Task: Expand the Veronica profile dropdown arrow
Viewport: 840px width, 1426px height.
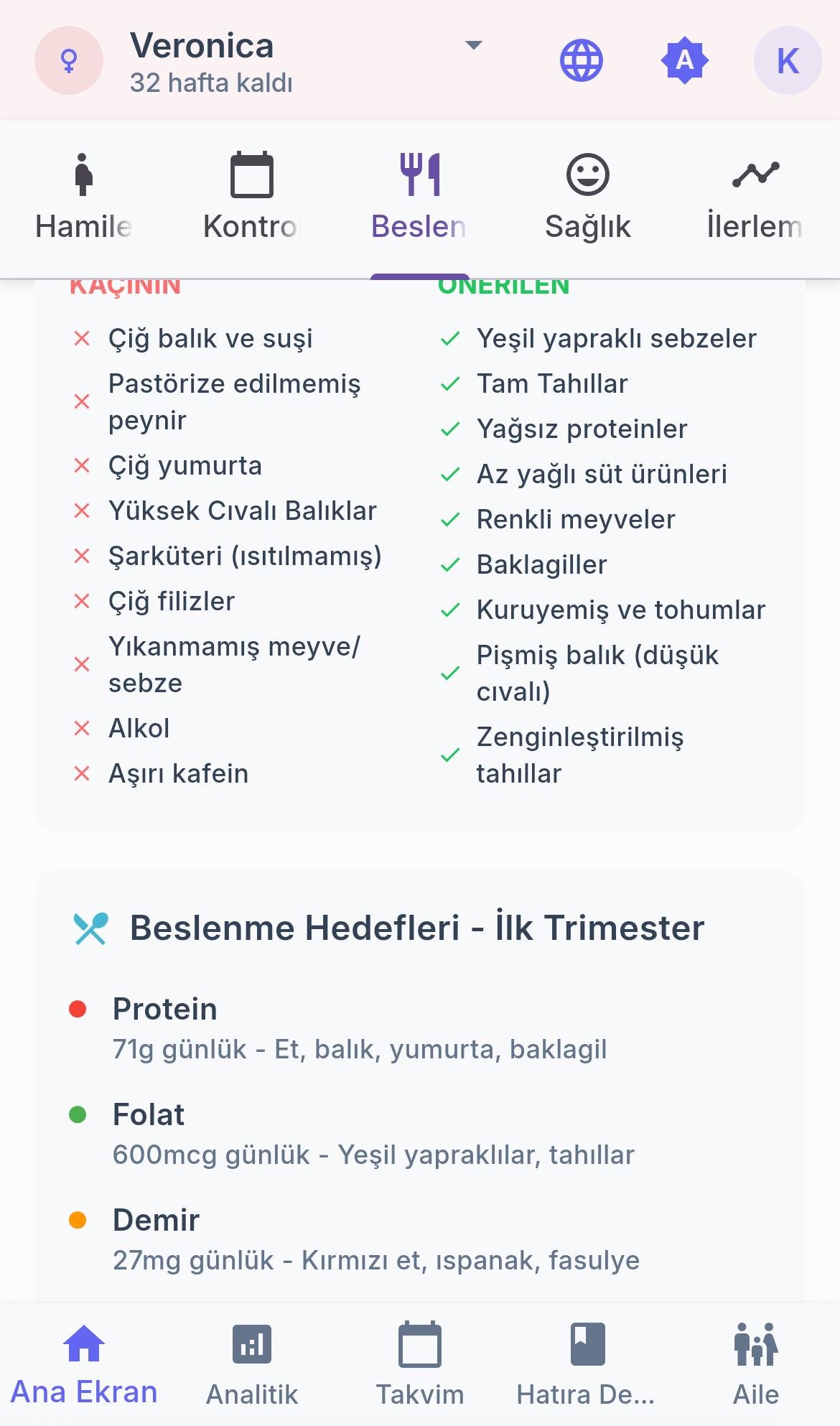Action: [x=473, y=45]
